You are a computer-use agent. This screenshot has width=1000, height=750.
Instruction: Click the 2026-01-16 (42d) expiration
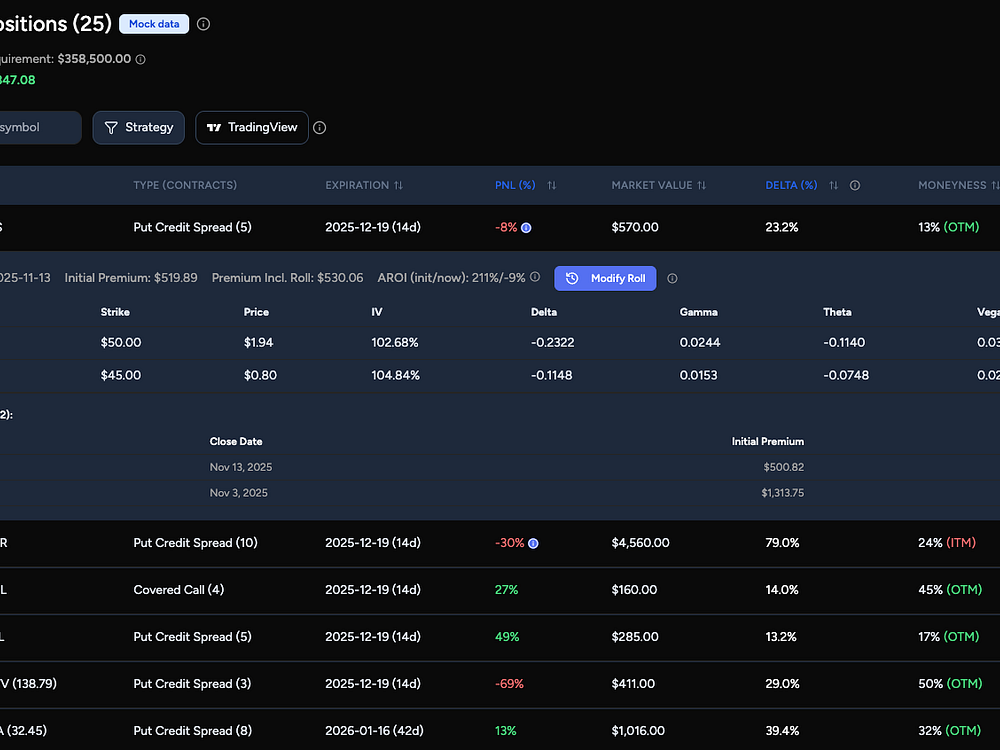(x=374, y=731)
